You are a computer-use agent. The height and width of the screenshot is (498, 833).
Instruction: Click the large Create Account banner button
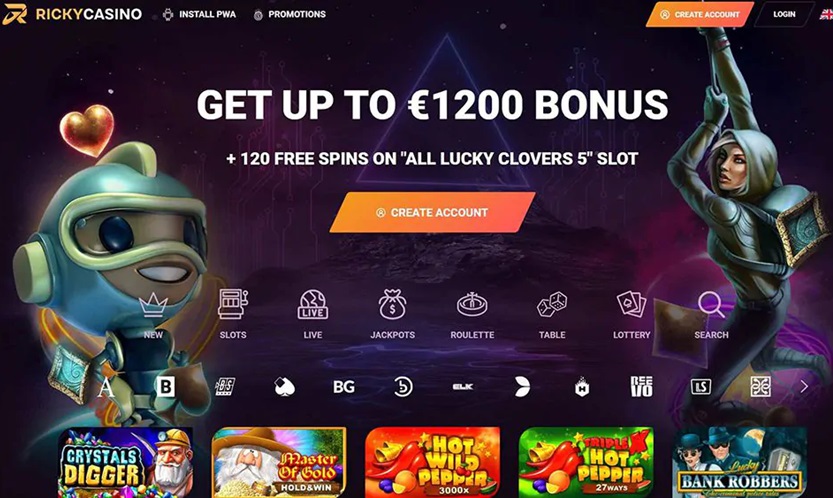point(432,213)
